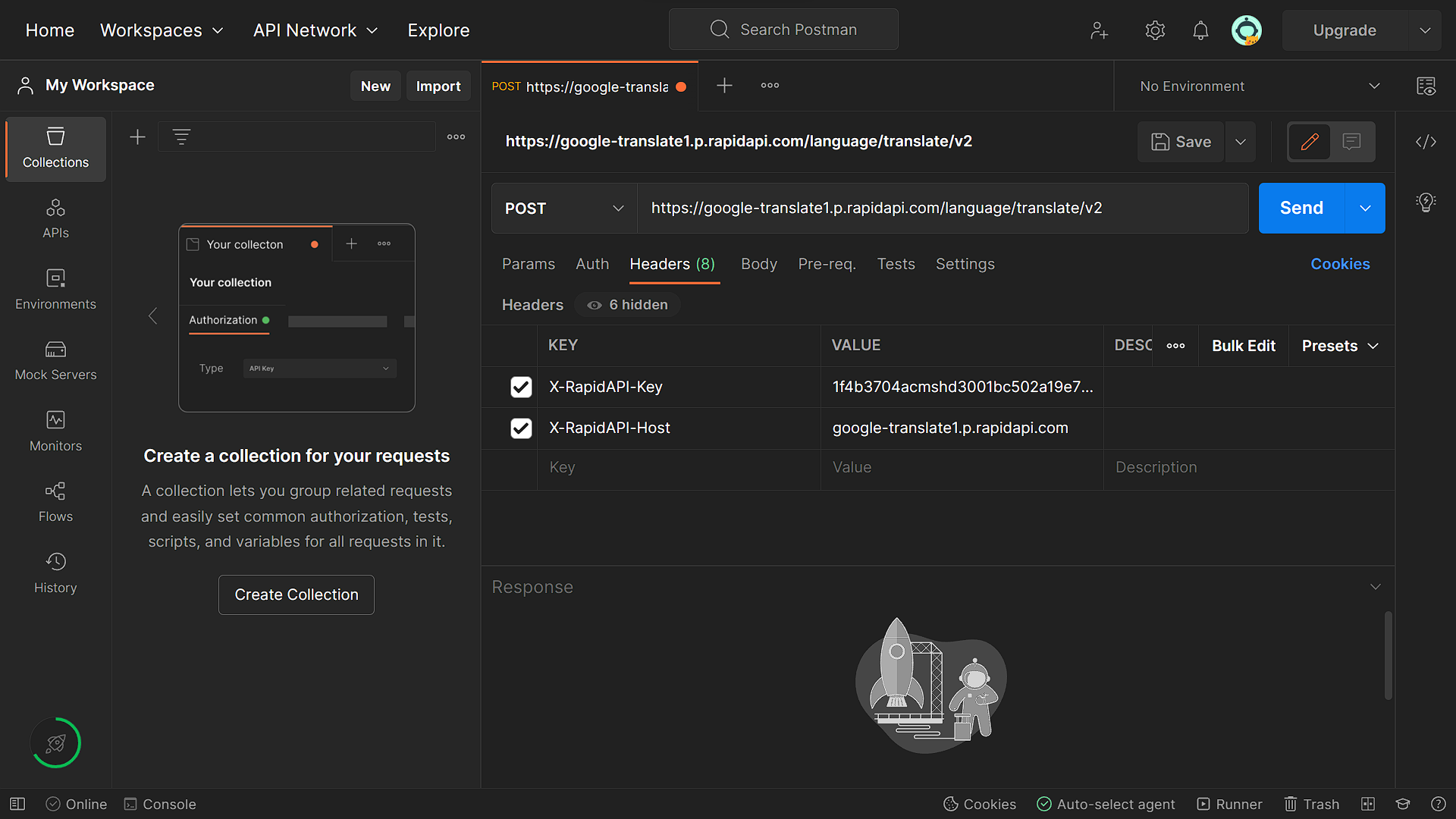Open the APIs sidebar panel
Screen dimensions: 1456x819
(x=55, y=218)
